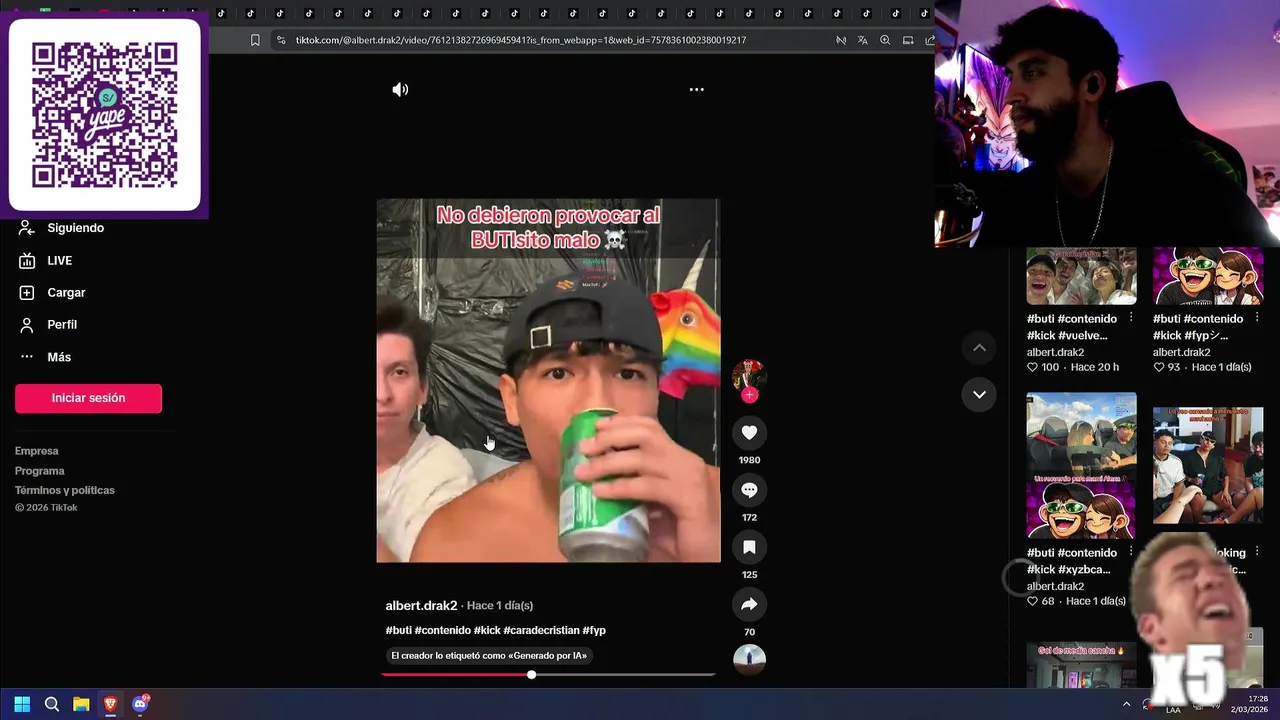The width and height of the screenshot is (1280, 720).
Task: Mute the TikTok video sound
Action: click(400, 89)
